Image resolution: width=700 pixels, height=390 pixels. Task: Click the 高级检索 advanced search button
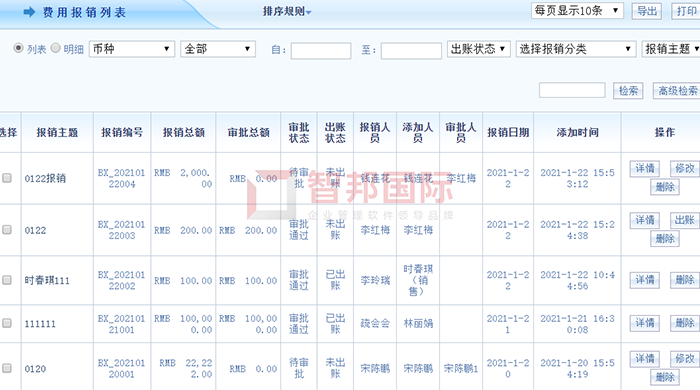click(x=677, y=91)
